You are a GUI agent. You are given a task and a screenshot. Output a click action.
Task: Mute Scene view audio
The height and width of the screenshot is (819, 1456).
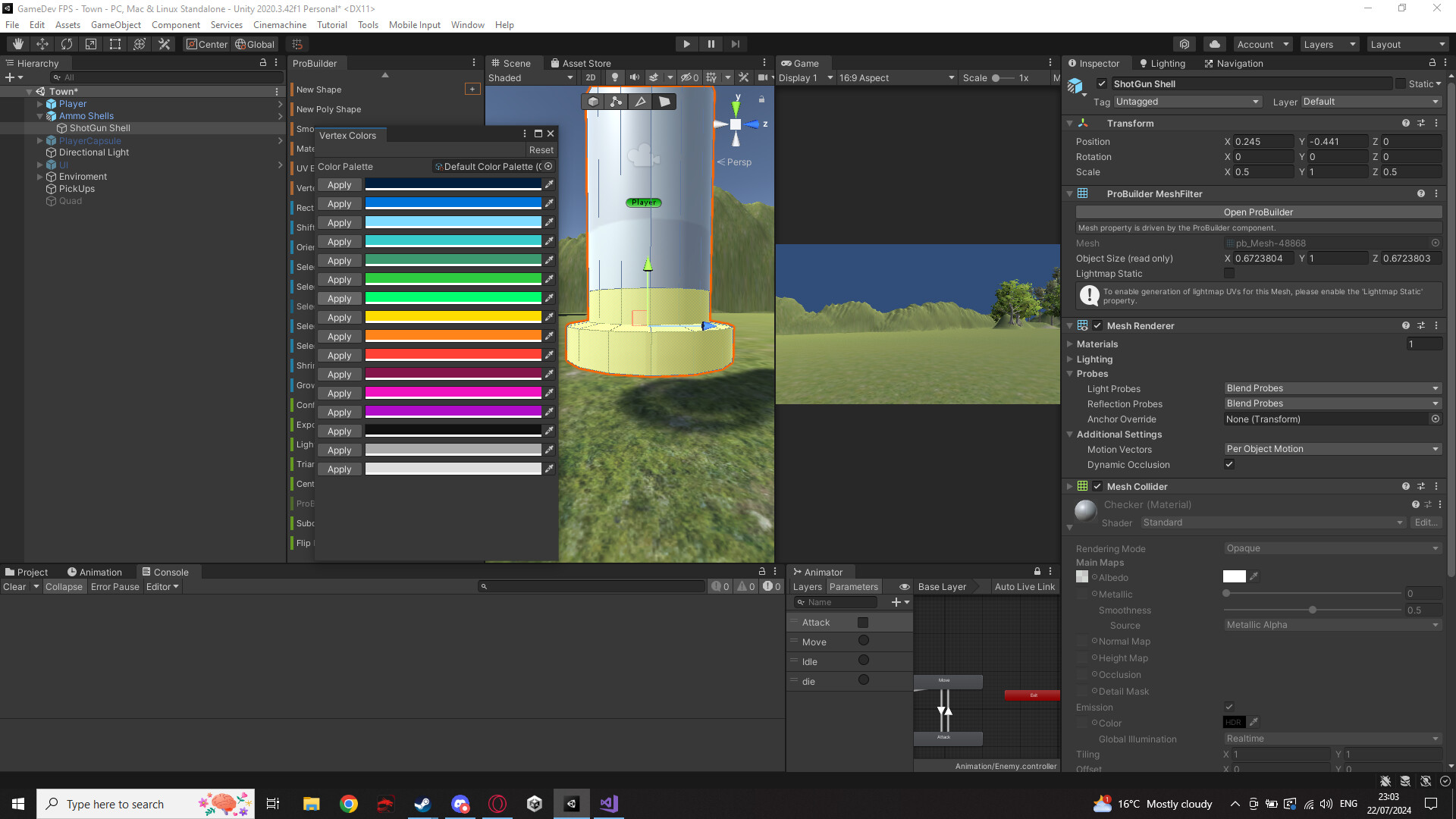click(x=634, y=77)
